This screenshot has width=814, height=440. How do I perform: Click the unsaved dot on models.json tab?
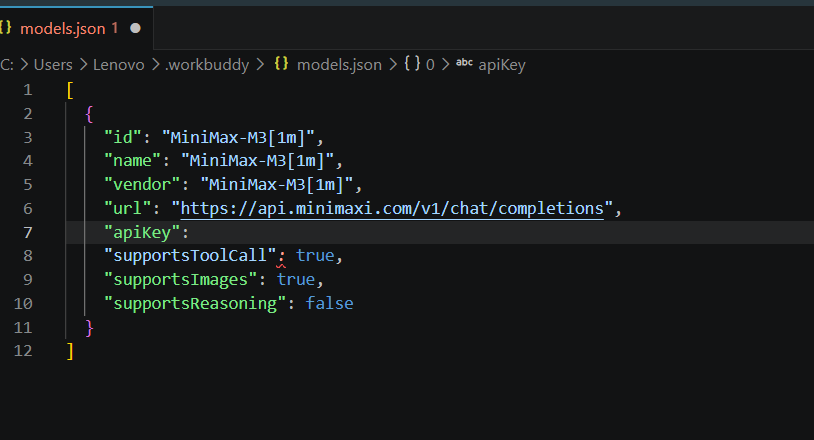tap(135, 28)
